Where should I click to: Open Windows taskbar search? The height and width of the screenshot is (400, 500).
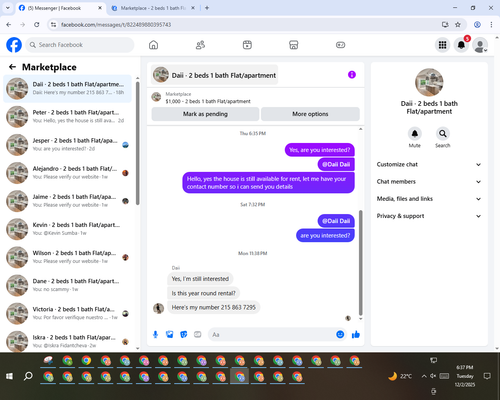point(28,376)
